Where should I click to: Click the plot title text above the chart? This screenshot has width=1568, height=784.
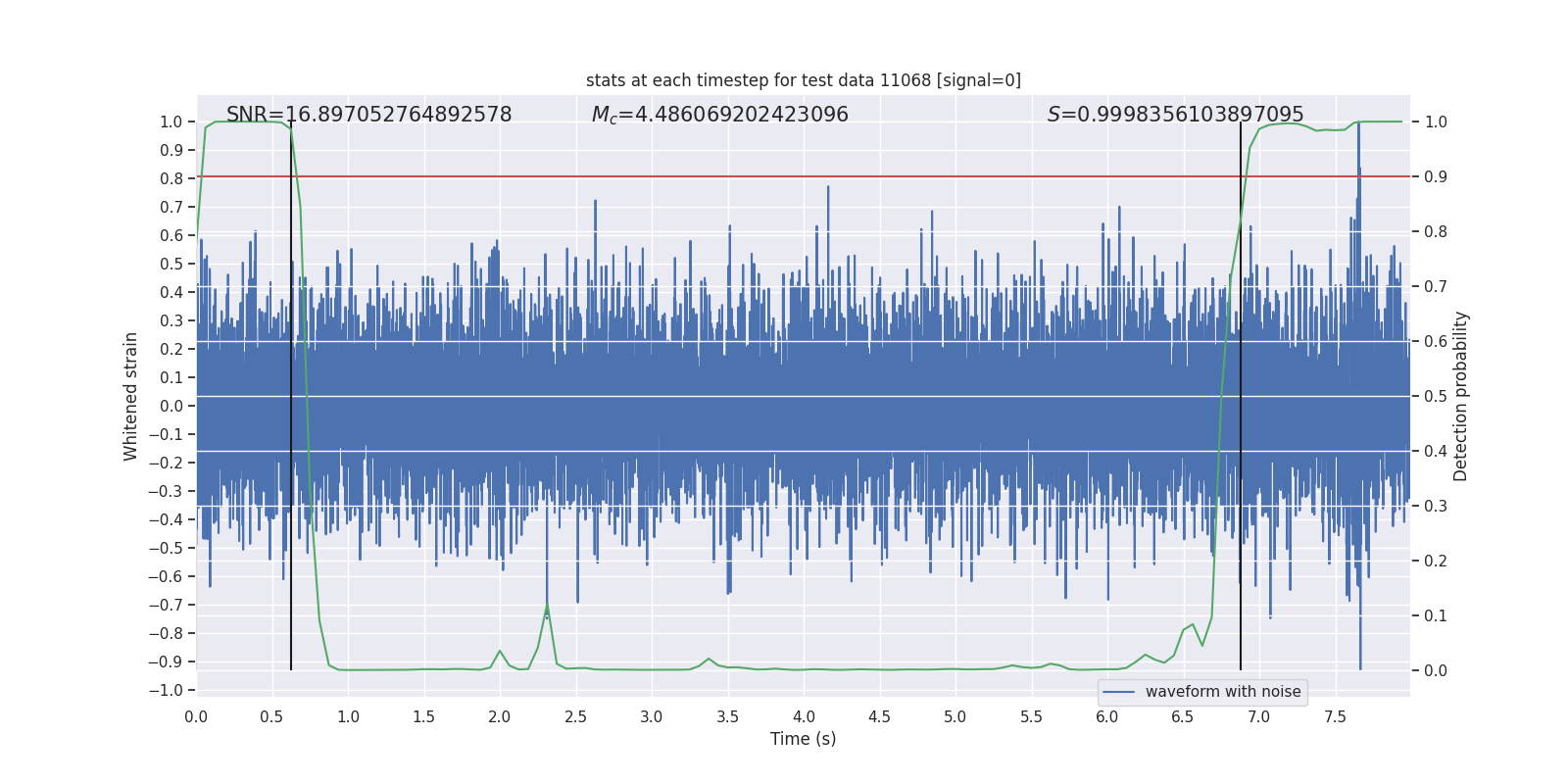click(803, 80)
